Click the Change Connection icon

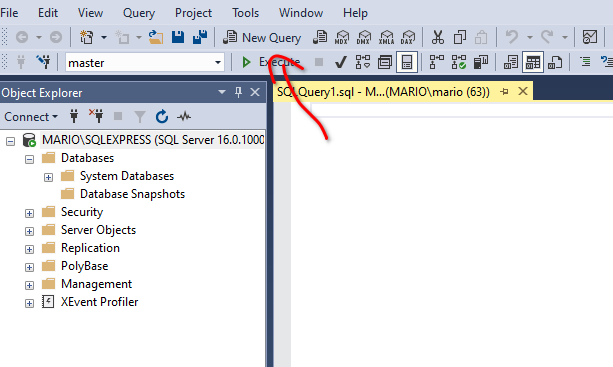43,62
